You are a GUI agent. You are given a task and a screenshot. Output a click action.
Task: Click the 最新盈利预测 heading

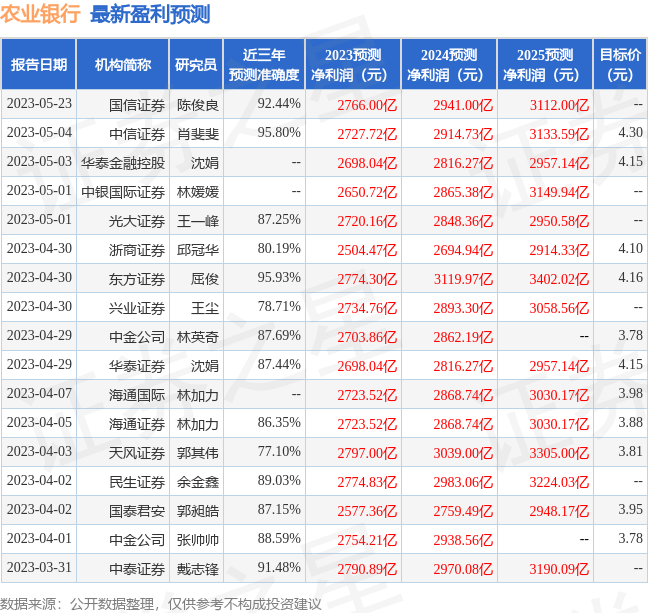[x=150, y=15]
